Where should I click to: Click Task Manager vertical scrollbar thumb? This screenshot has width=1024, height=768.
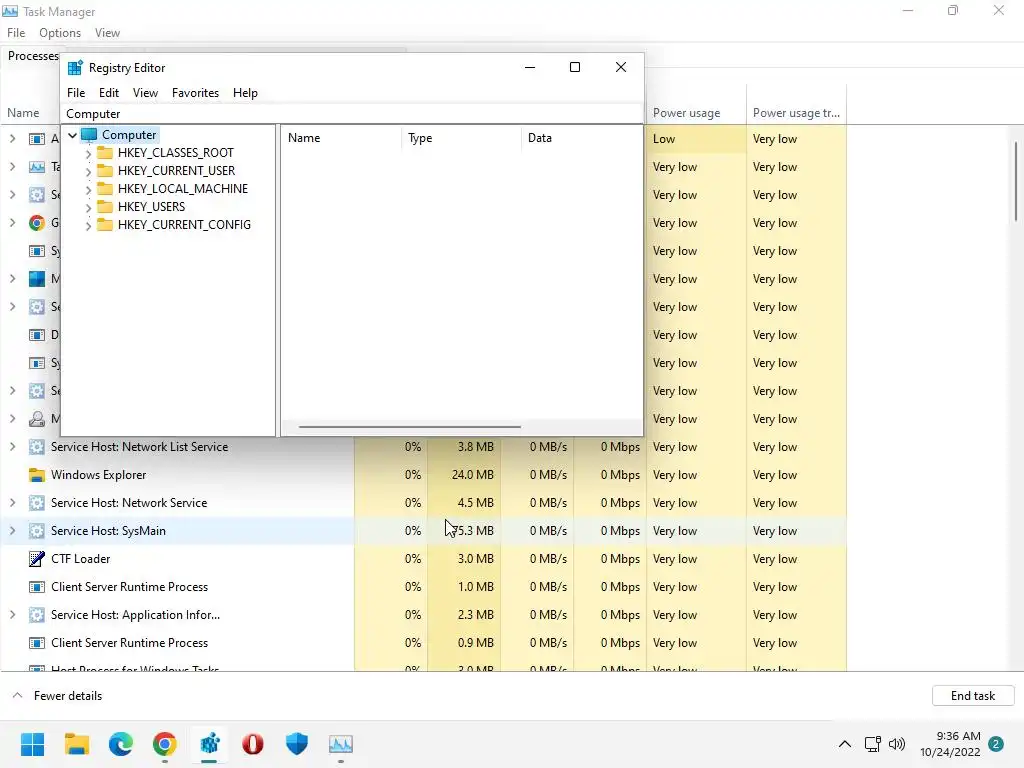point(1016,182)
